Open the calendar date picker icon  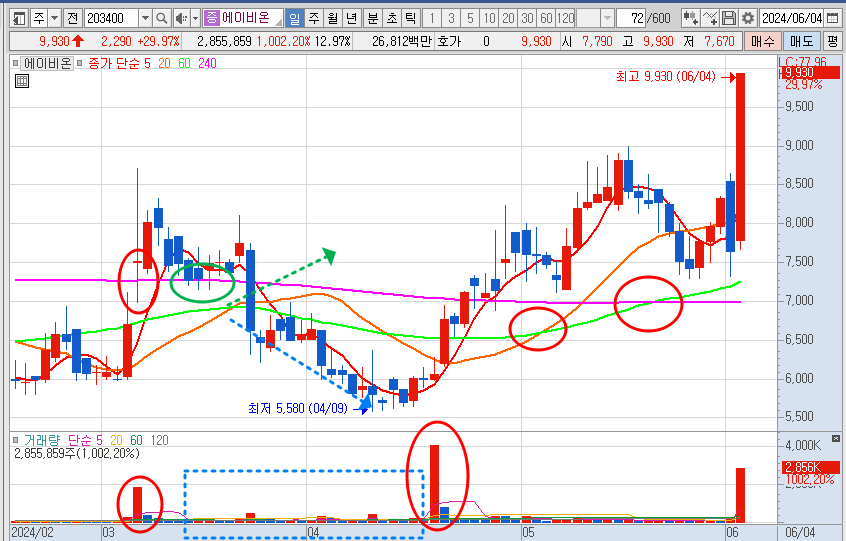click(x=833, y=18)
